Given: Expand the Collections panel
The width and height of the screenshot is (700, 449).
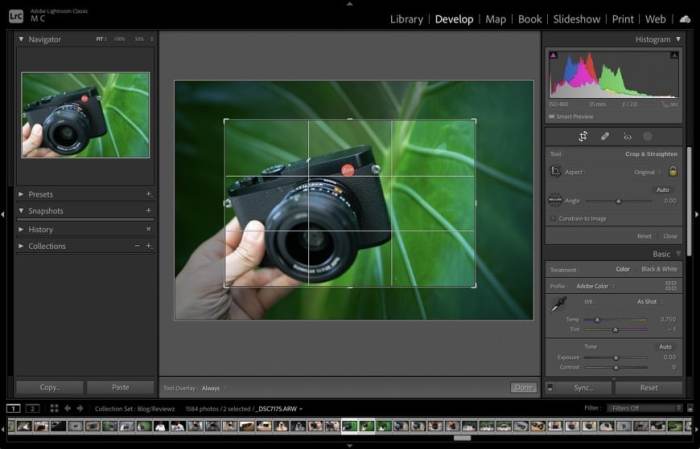Looking at the screenshot, I should [x=21, y=246].
